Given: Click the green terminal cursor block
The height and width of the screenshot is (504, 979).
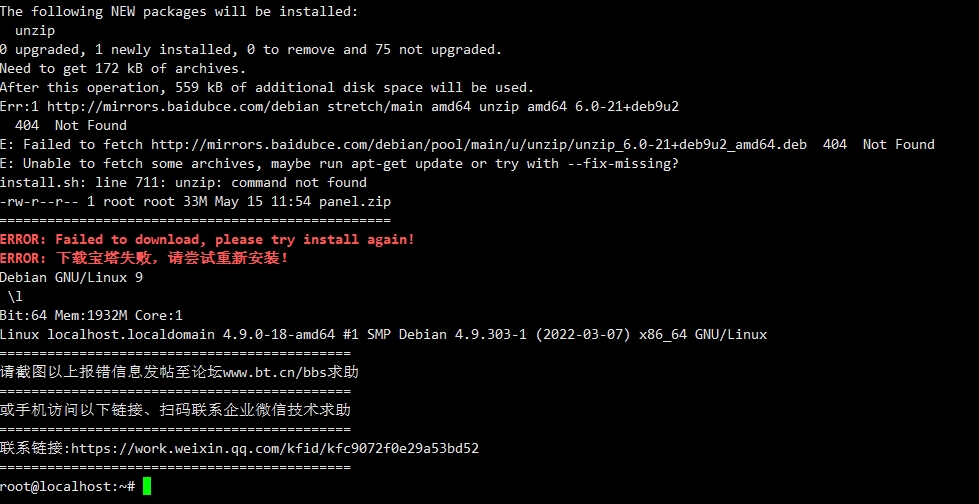Looking at the screenshot, I should 147,486.
